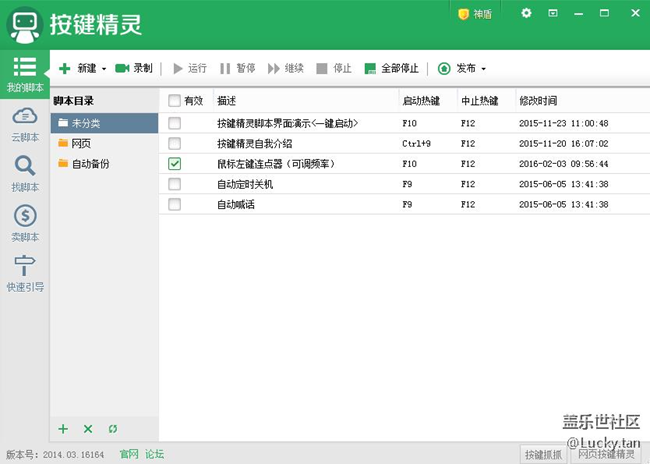Open settings gear in title bar
The height and width of the screenshot is (464, 650).
527,13
